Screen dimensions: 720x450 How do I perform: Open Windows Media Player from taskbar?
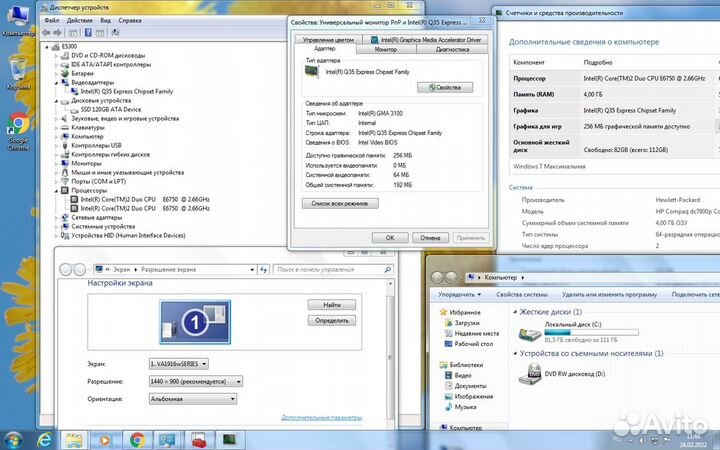[x=105, y=440]
